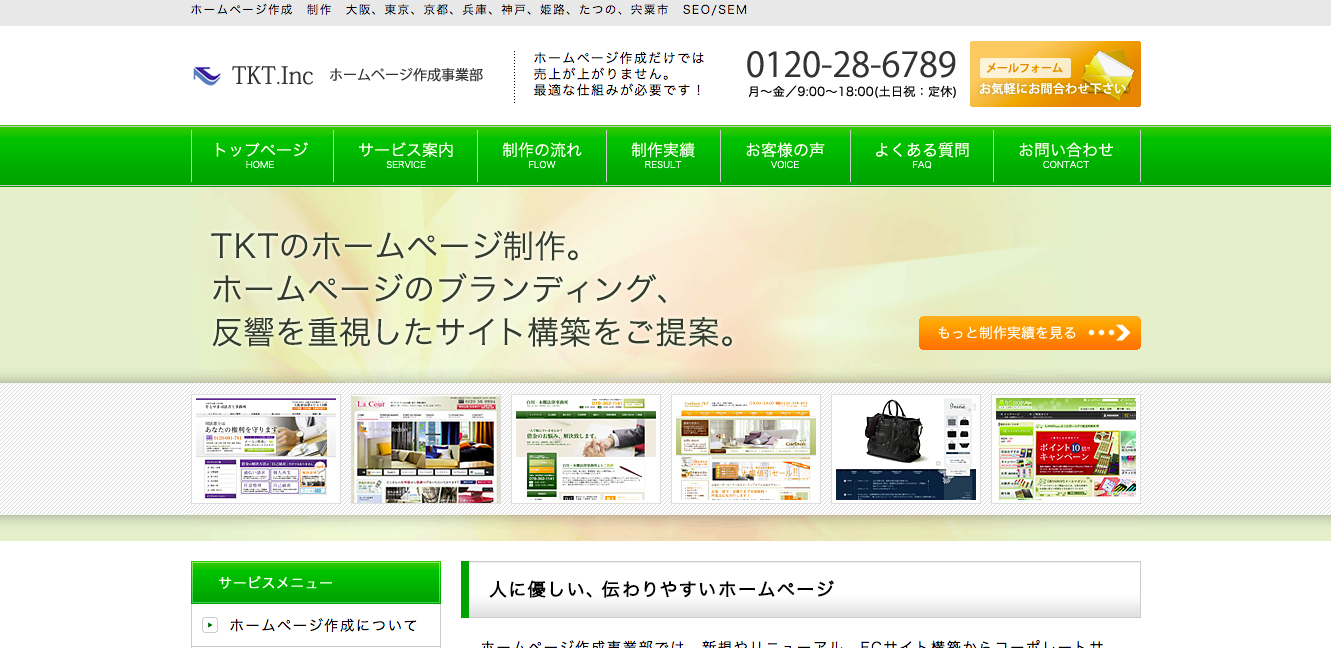Screen dimensions: 1331x648
Task: Open the orange furniture sale site thumbnail
Action: 746,449
